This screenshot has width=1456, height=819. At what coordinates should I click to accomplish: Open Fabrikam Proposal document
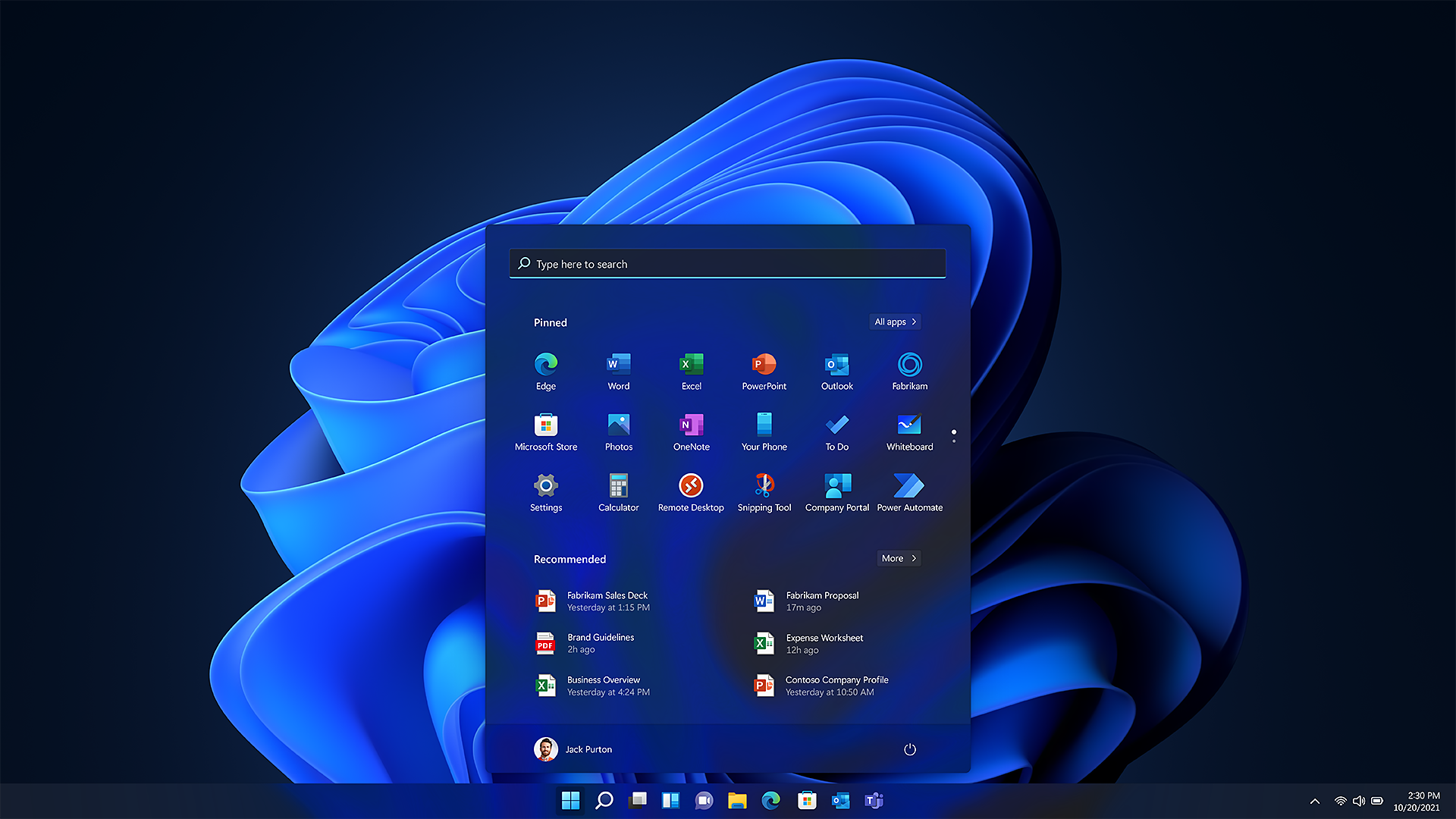tap(821, 600)
